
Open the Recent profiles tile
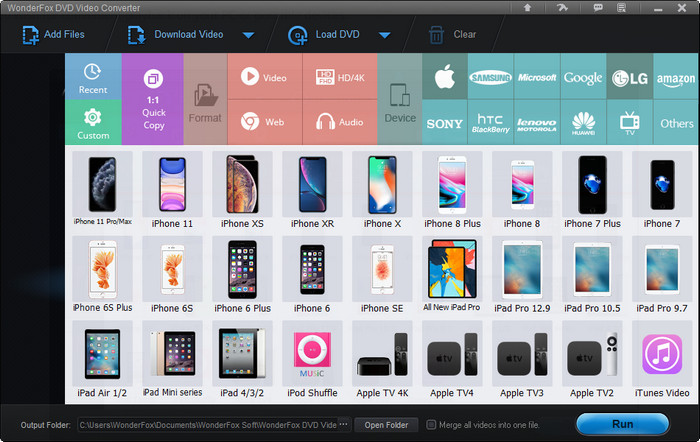(x=93, y=76)
